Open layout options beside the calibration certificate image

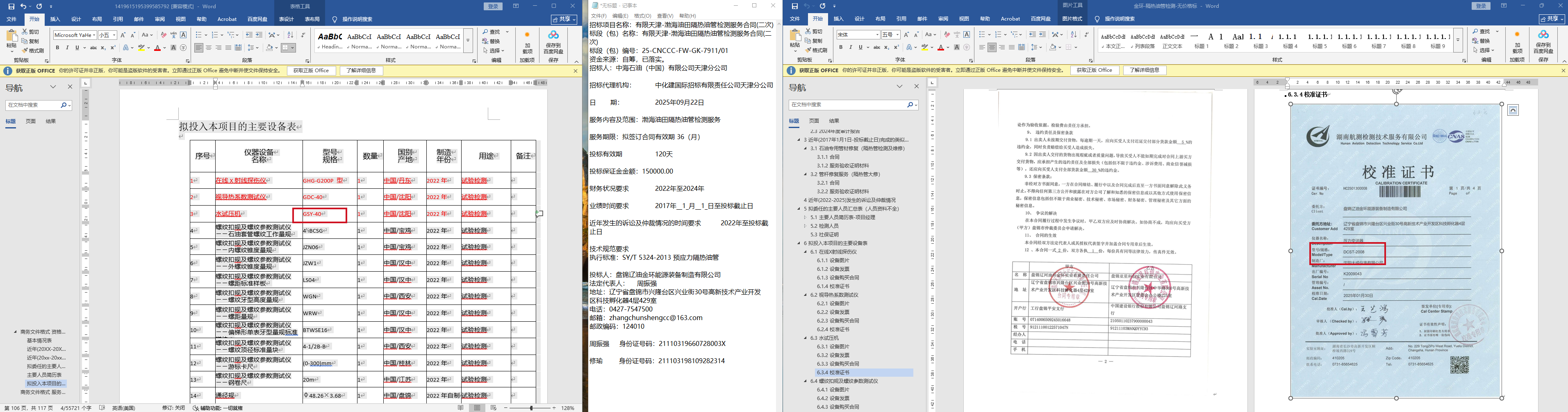(1513, 110)
